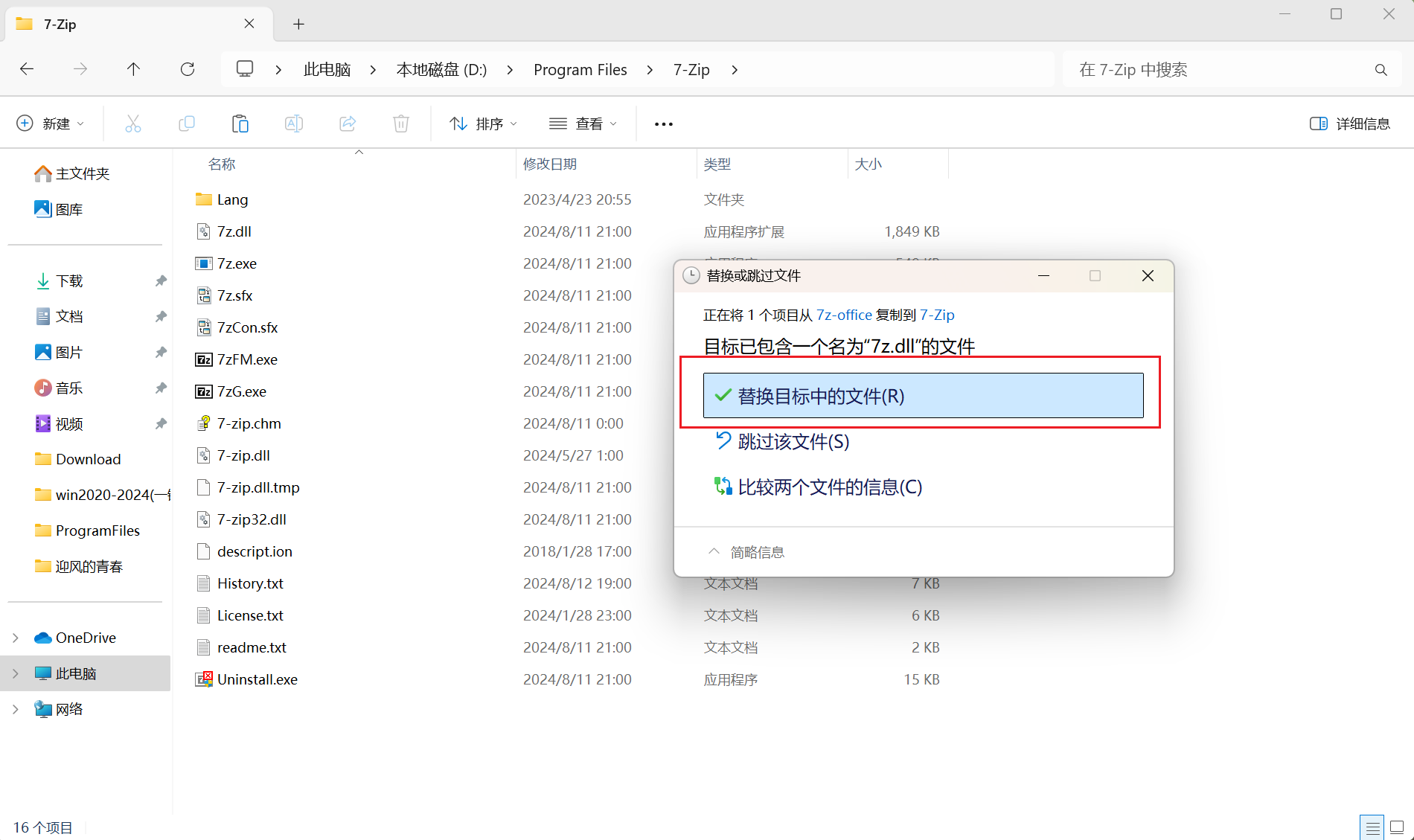This screenshot has height=840, width=1414.
Task: Open 迎风的青春 folder in sidebar
Action: coord(79,566)
